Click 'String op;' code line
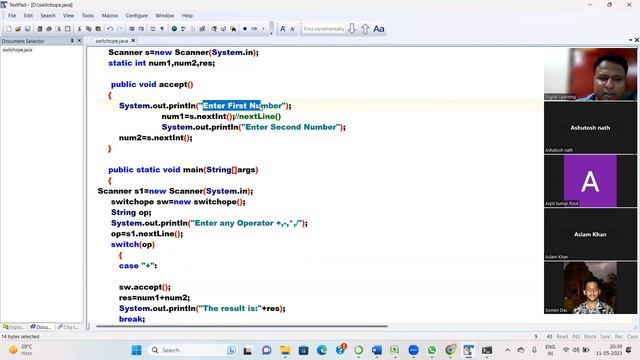640x360 pixels. coord(131,212)
